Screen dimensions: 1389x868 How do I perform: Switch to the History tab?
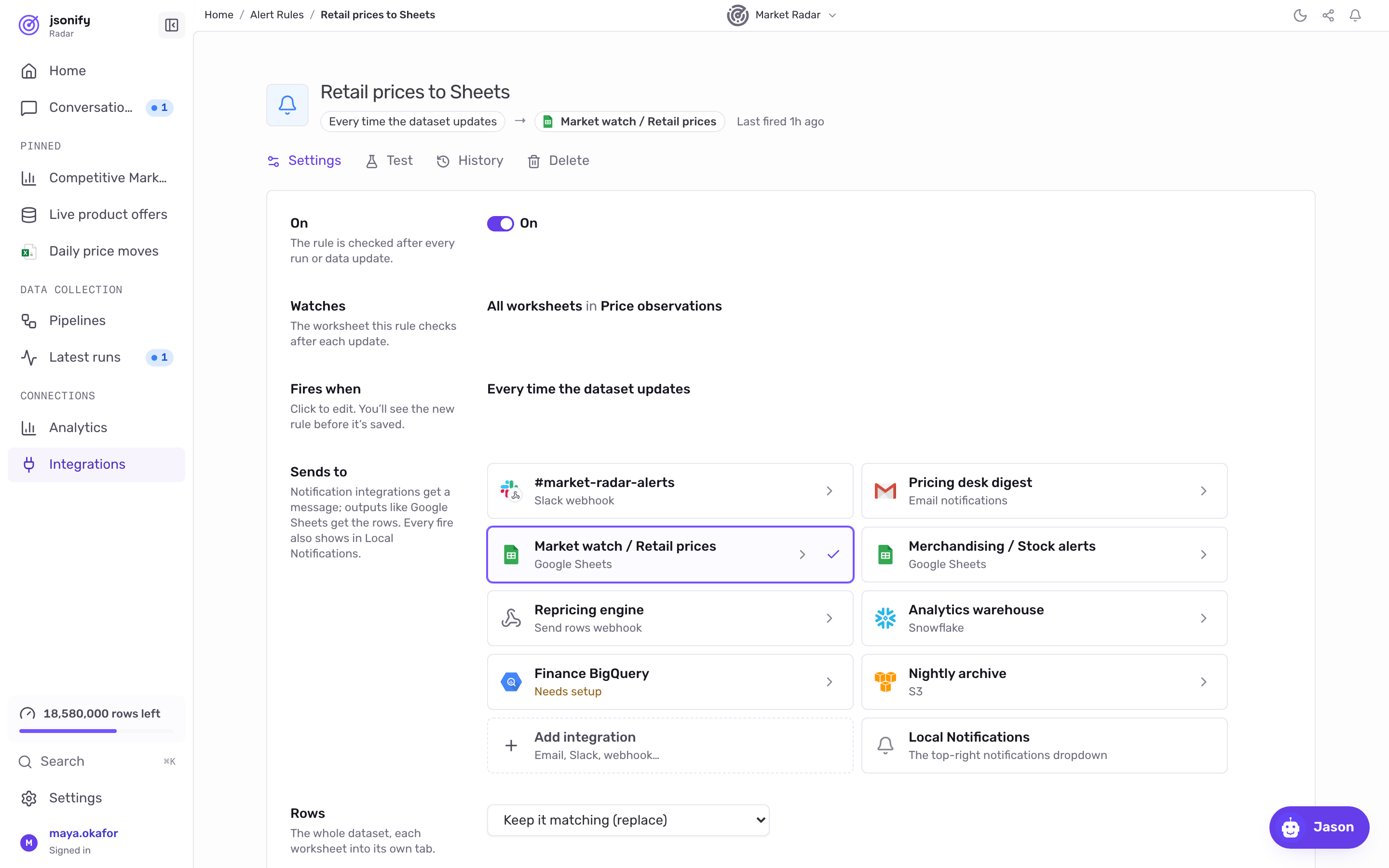tap(470, 161)
